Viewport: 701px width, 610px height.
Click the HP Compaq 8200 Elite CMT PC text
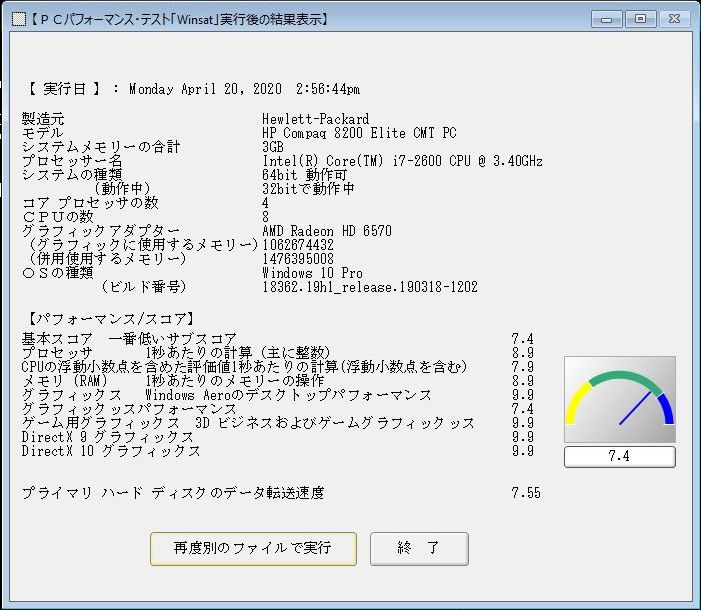point(359,133)
